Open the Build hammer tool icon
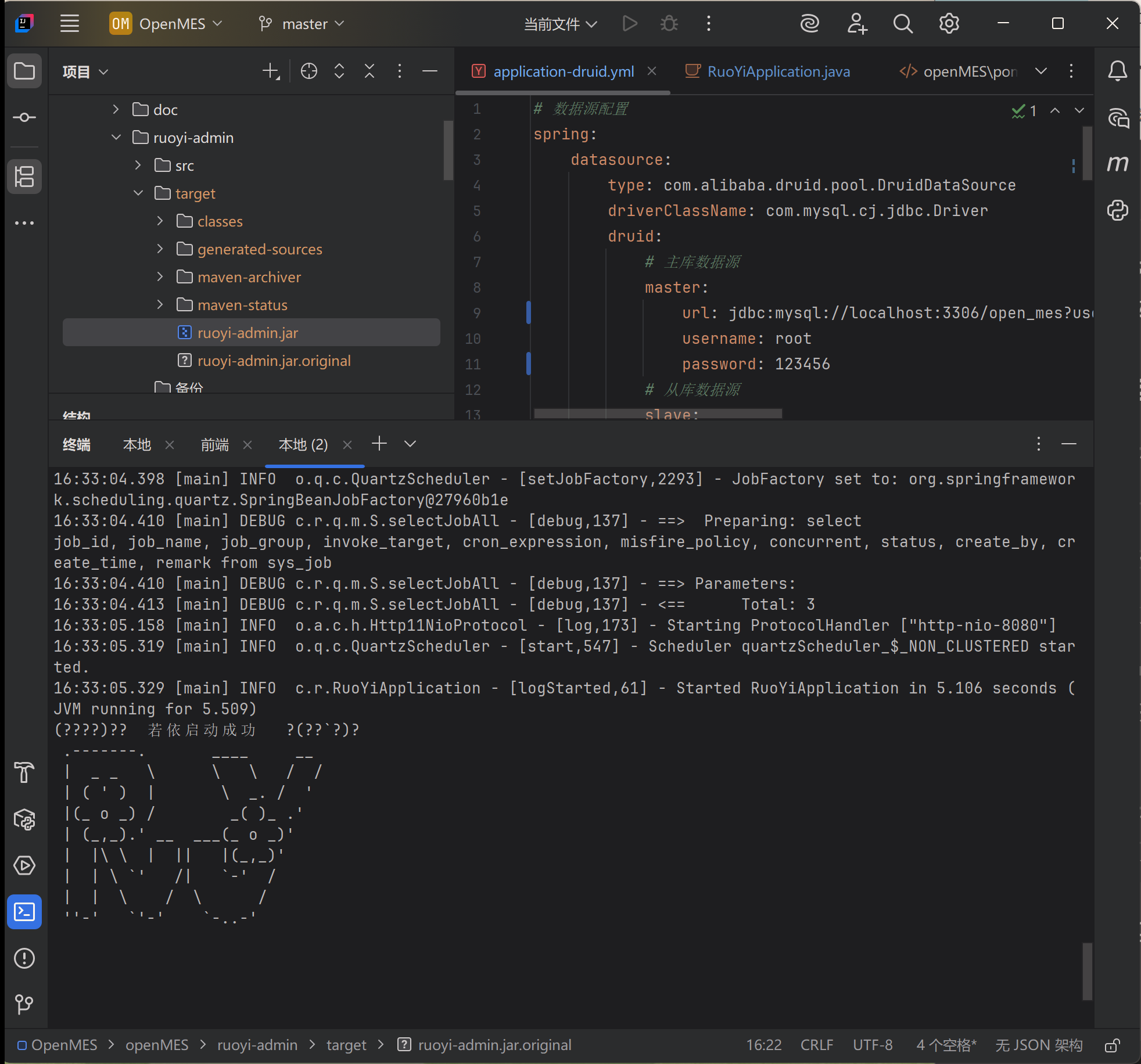The width and height of the screenshot is (1141, 1064). coord(24,772)
